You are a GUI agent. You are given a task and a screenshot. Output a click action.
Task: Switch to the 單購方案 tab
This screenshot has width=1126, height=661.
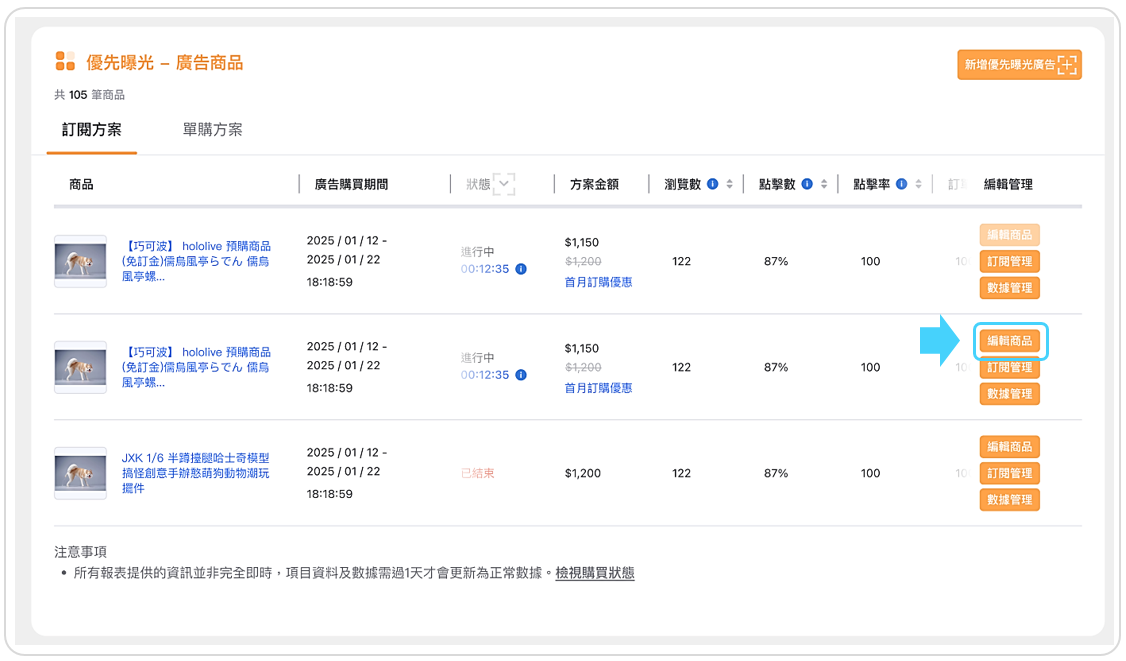click(212, 130)
